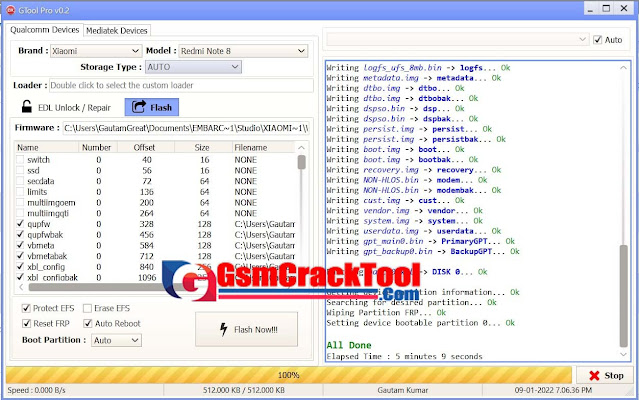Uncheck the xbl_config partition checkbox

coord(20,267)
